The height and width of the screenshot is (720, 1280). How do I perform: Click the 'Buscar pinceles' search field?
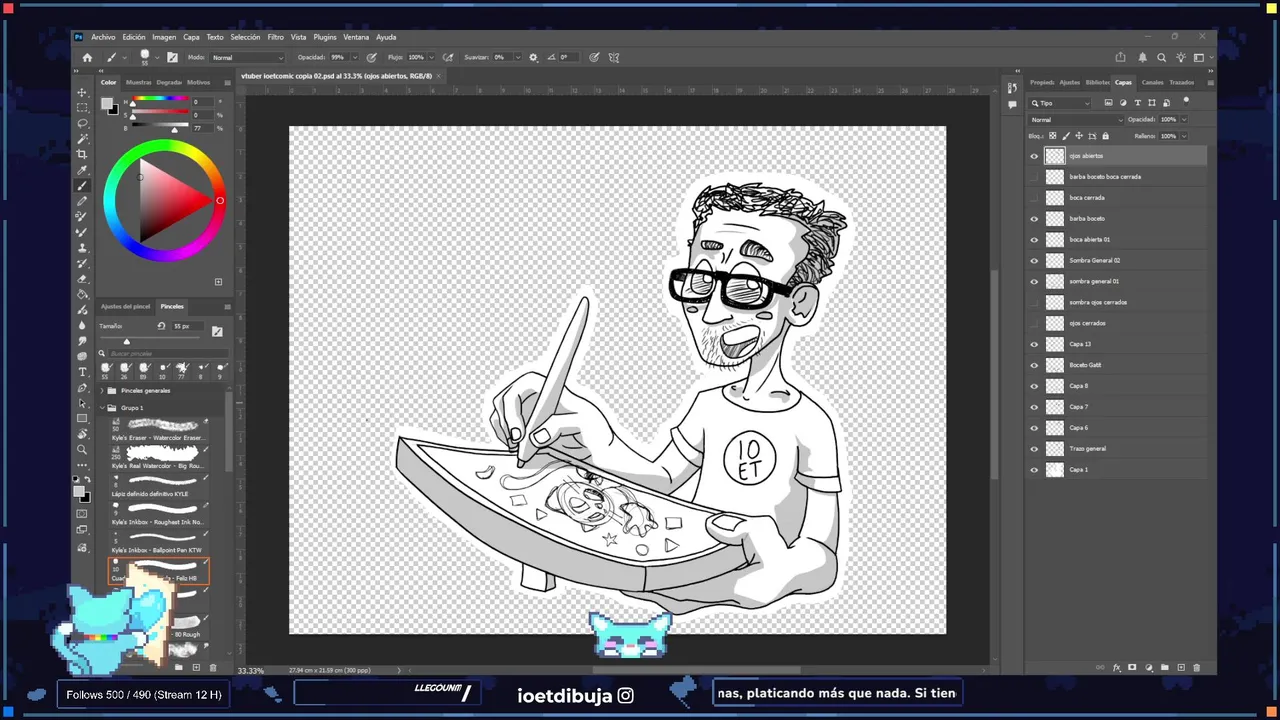pos(167,353)
